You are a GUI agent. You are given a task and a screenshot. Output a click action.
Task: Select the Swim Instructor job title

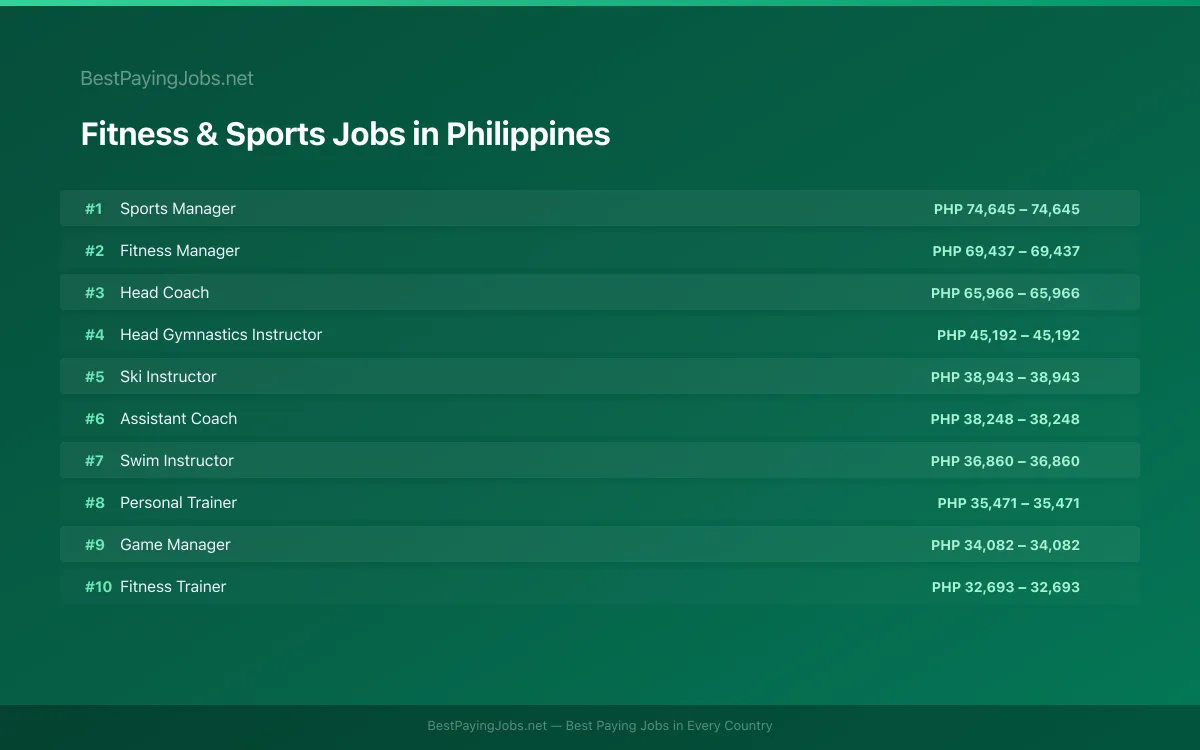tap(177, 461)
